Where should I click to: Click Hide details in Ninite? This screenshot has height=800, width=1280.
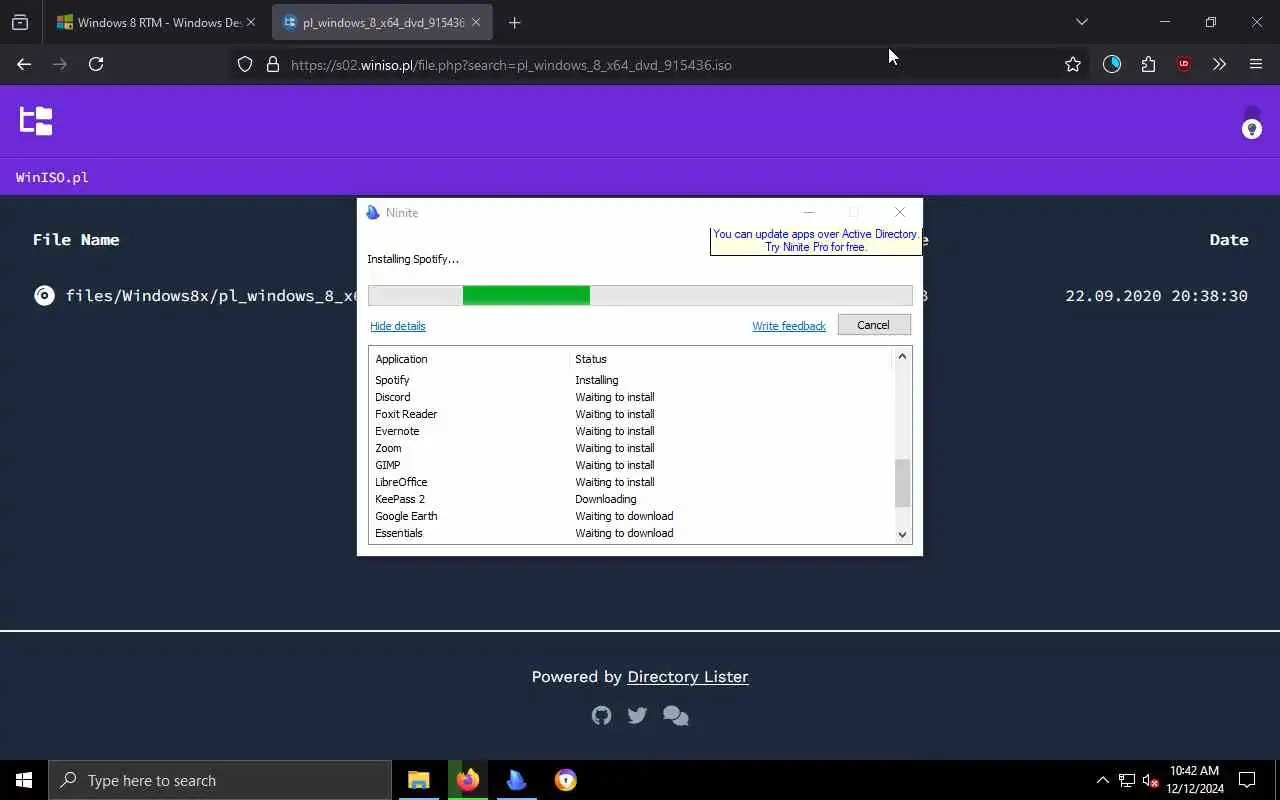398,326
